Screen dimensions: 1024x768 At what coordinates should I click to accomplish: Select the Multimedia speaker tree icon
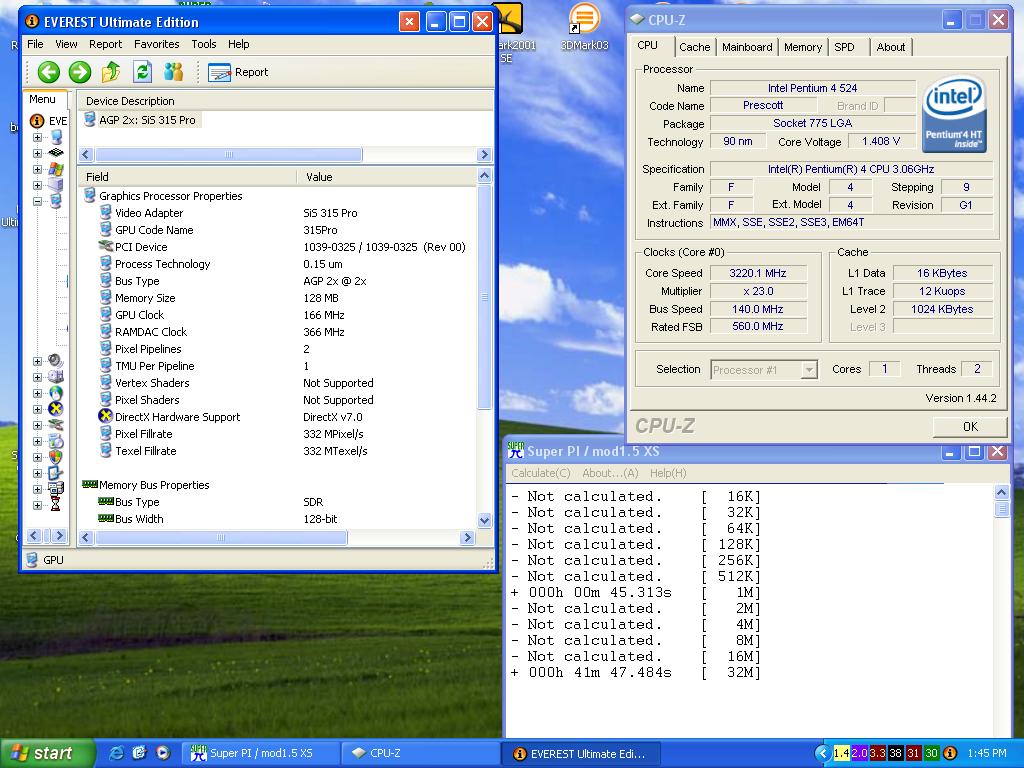click(x=56, y=360)
